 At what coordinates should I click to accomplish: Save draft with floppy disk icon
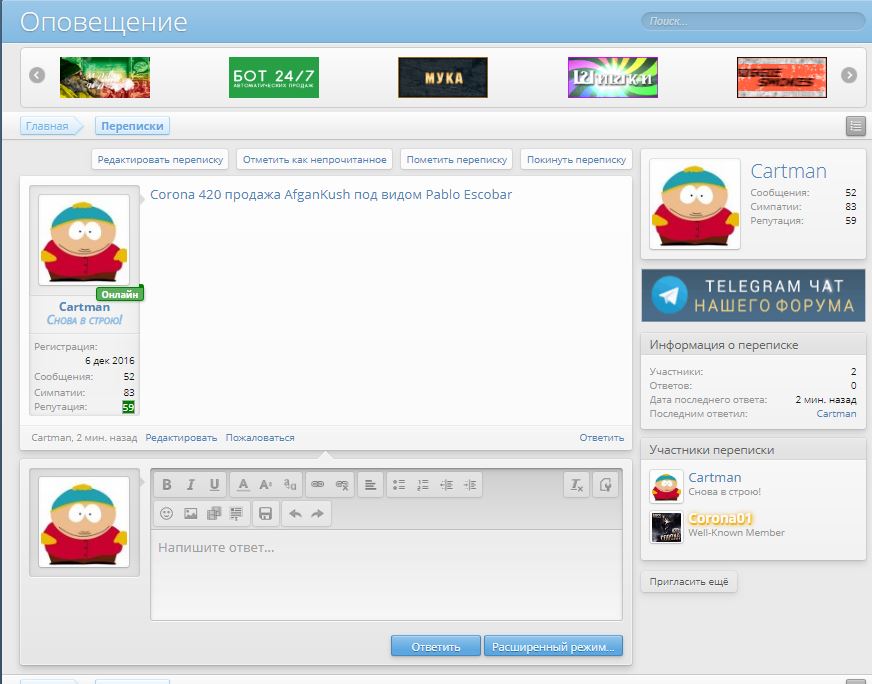265,513
